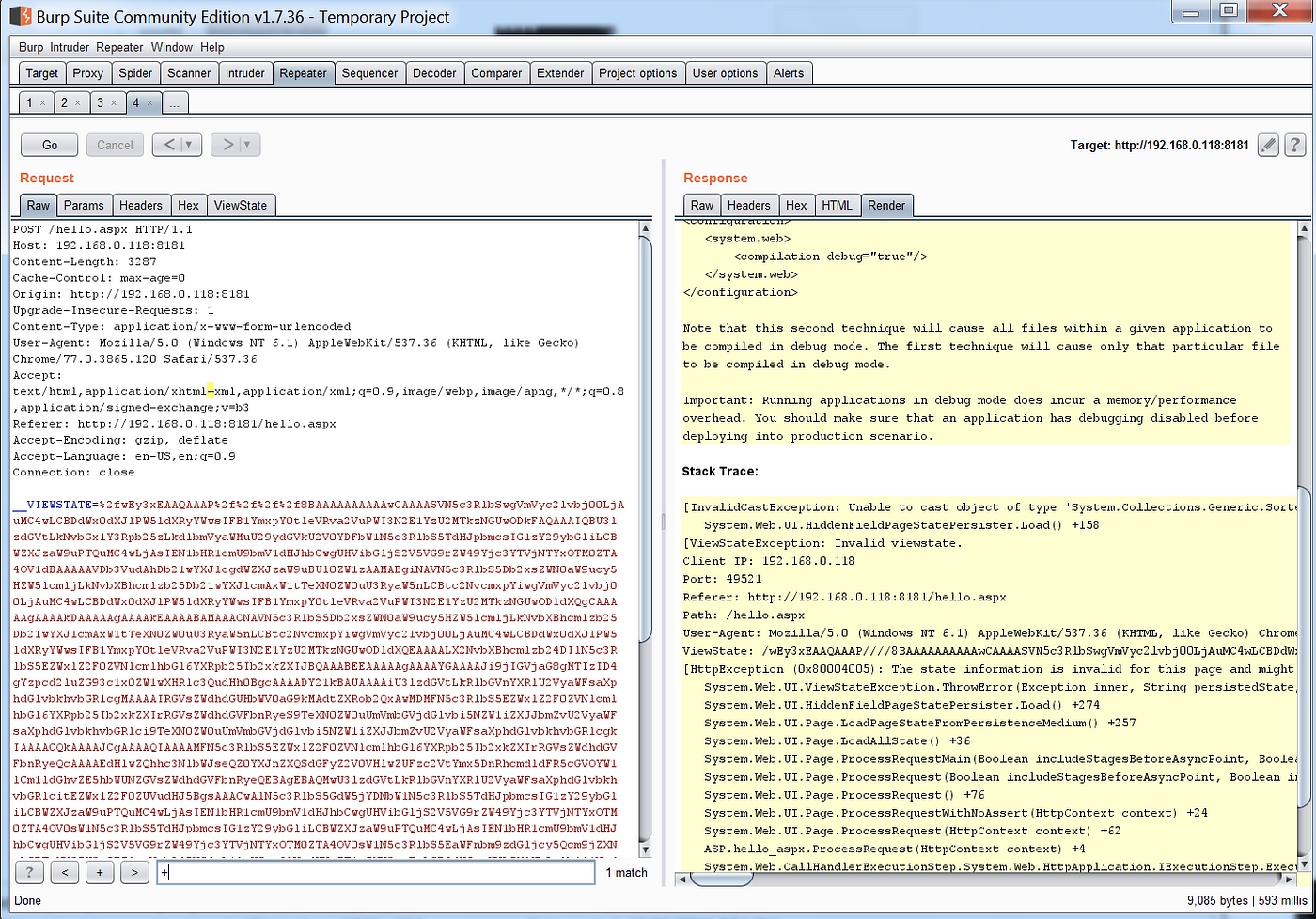The height and width of the screenshot is (919, 1316).
Task: Switch to the Proxy tool tab
Action: pyautogui.click(x=87, y=73)
